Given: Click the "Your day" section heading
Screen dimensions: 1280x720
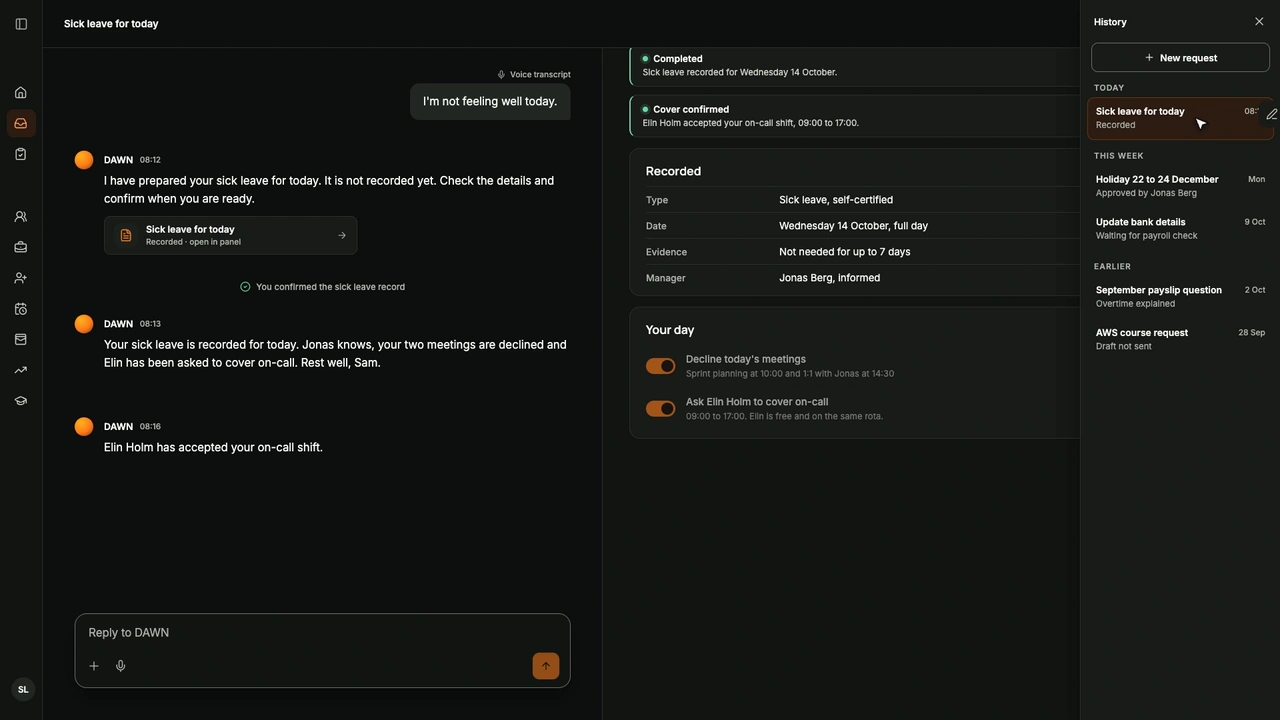Looking at the screenshot, I should pyautogui.click(x=670, y=330).
